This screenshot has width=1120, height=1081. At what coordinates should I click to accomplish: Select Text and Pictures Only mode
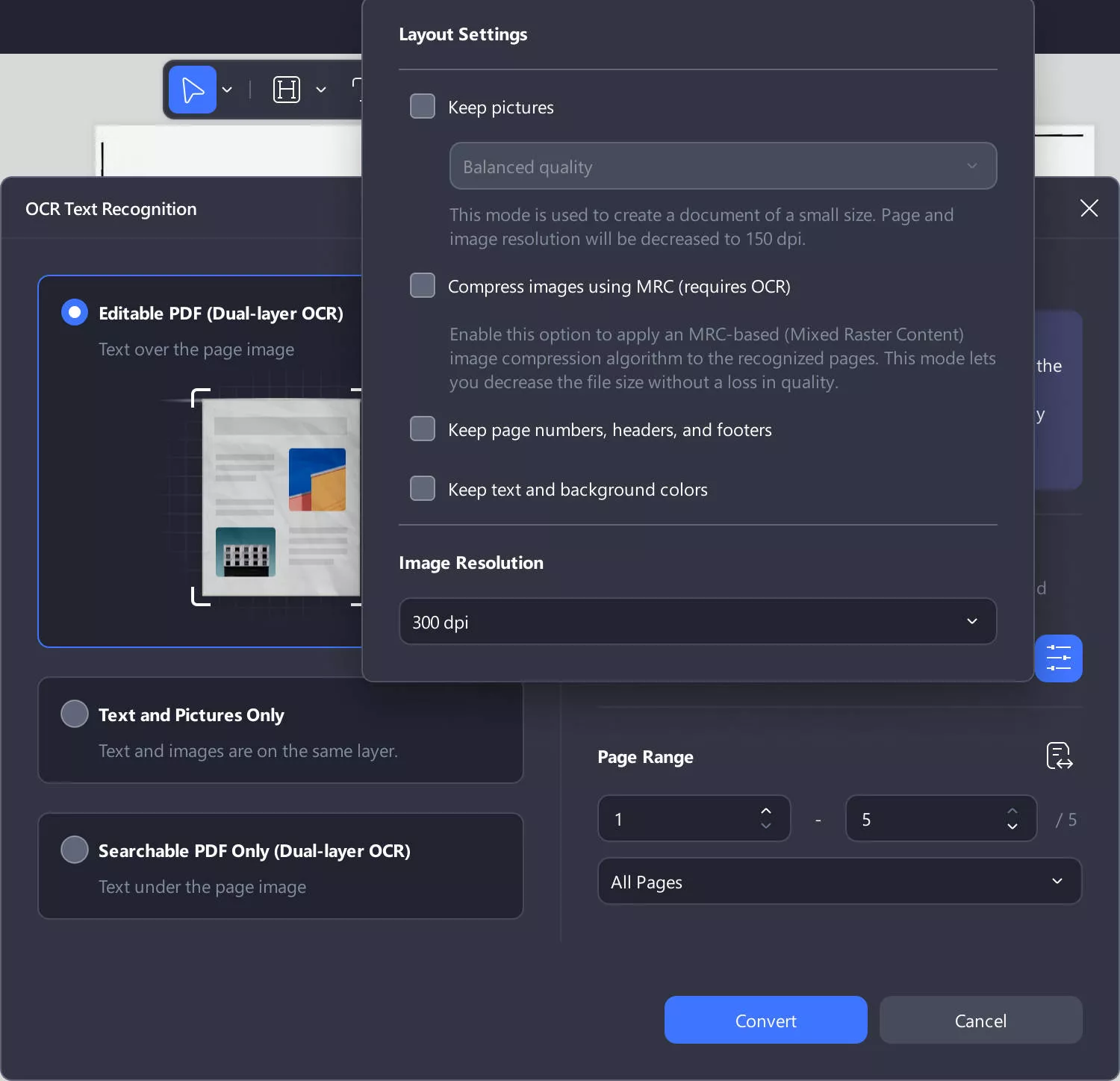[x=74, y=714]
